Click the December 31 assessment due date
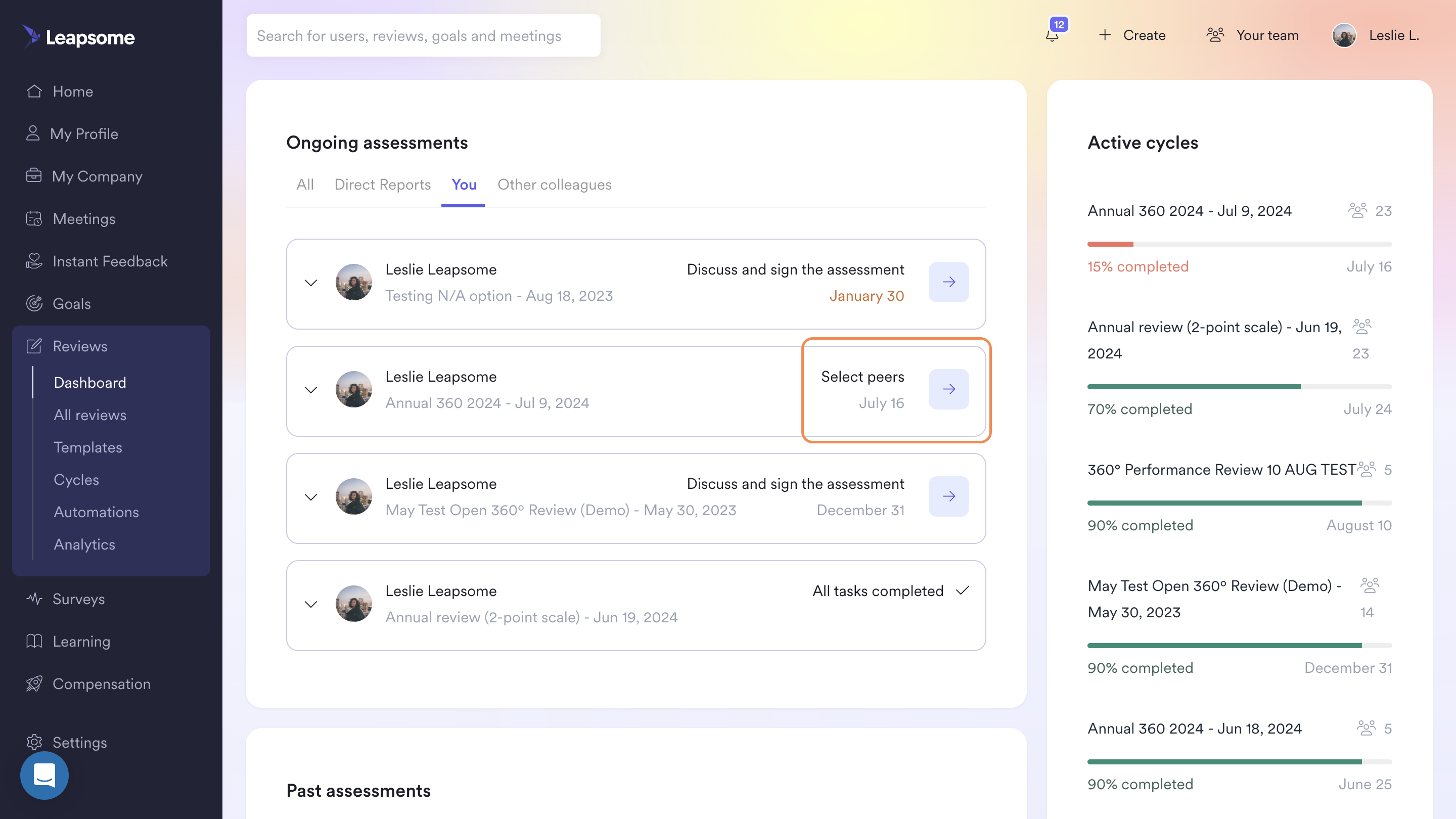1456x819 pixels. click(860, 510)
